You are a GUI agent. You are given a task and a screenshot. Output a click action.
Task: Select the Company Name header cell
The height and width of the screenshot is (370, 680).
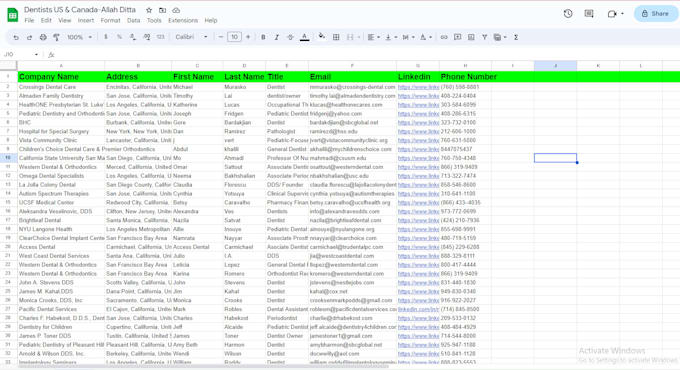pos(61,77)
